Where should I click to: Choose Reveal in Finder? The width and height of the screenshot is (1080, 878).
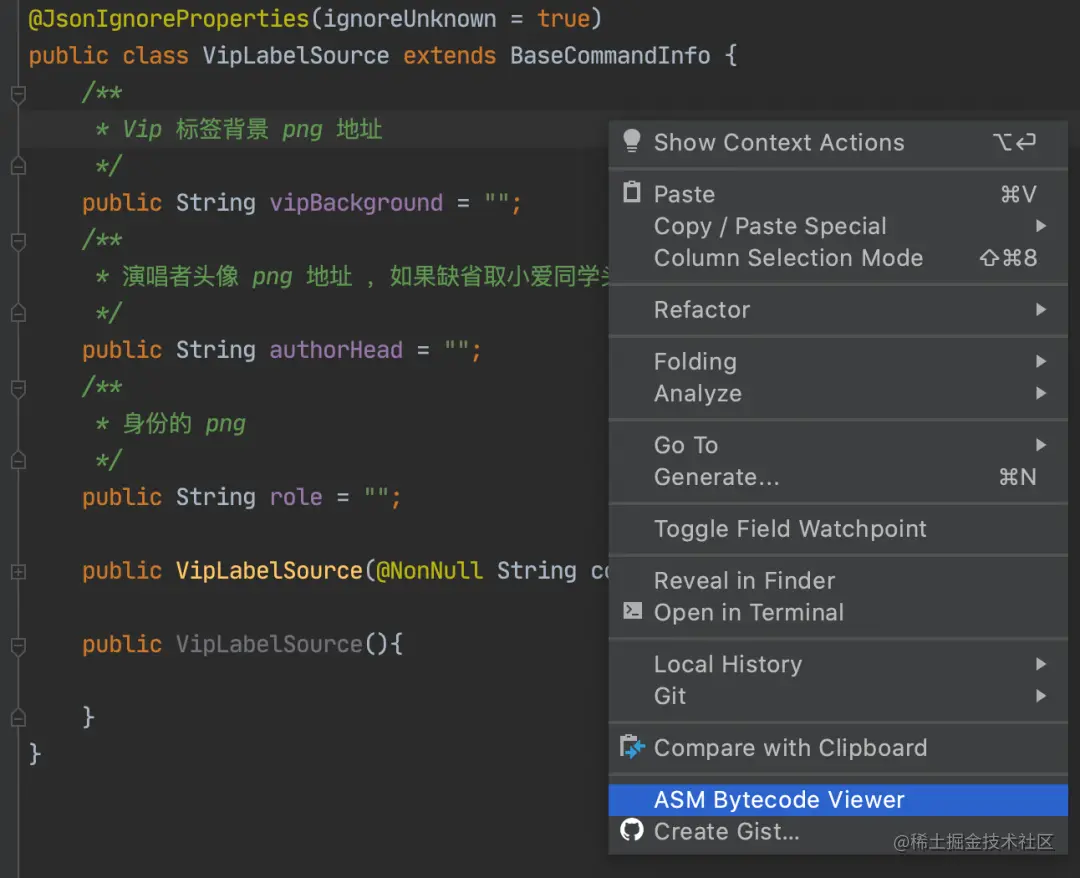click(838, 581)
